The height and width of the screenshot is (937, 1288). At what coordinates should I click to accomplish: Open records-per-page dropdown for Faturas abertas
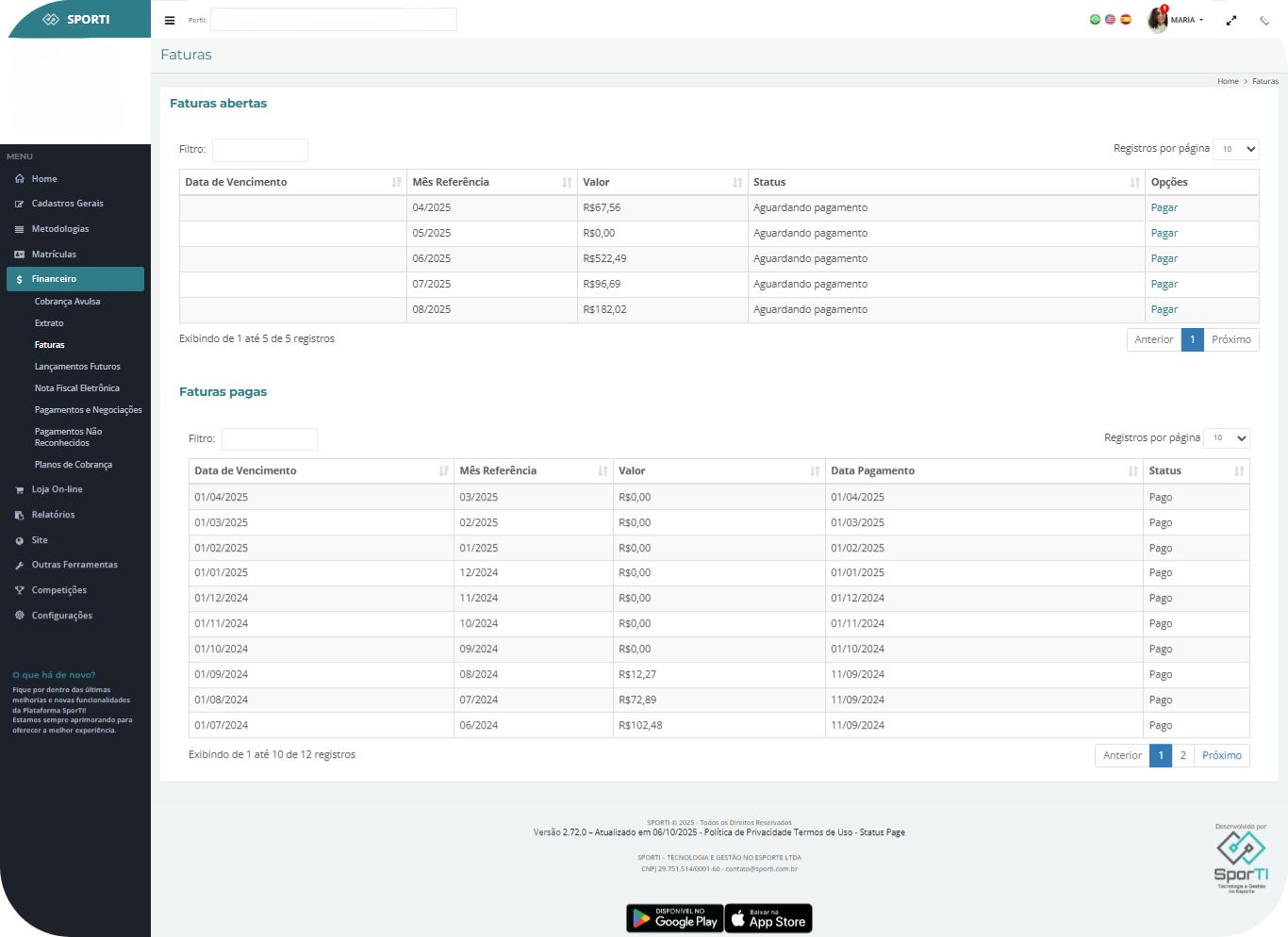(1236, 149)
